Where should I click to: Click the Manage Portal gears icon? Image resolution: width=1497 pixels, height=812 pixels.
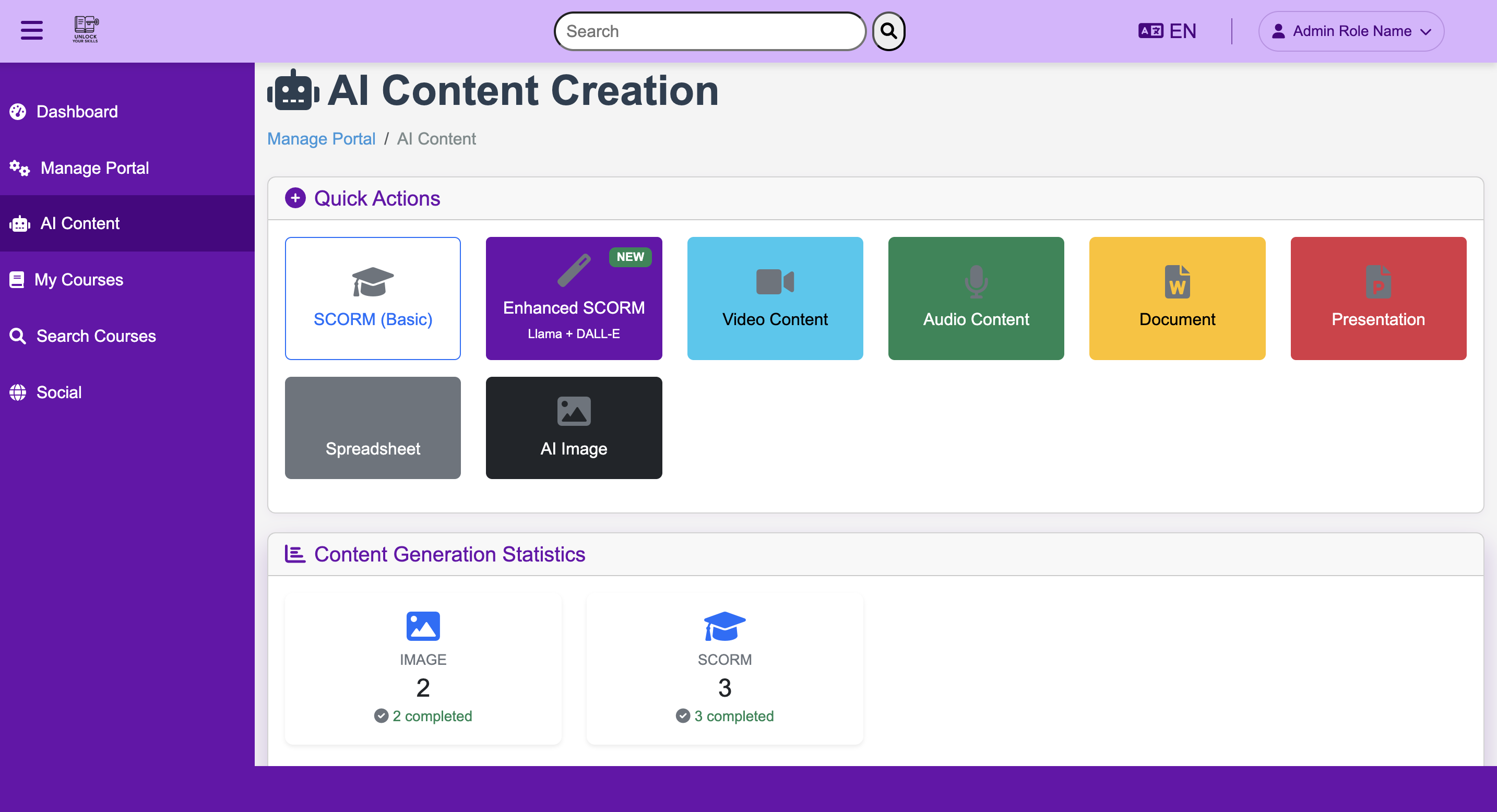pyautogui.click(x=18, y=168)
